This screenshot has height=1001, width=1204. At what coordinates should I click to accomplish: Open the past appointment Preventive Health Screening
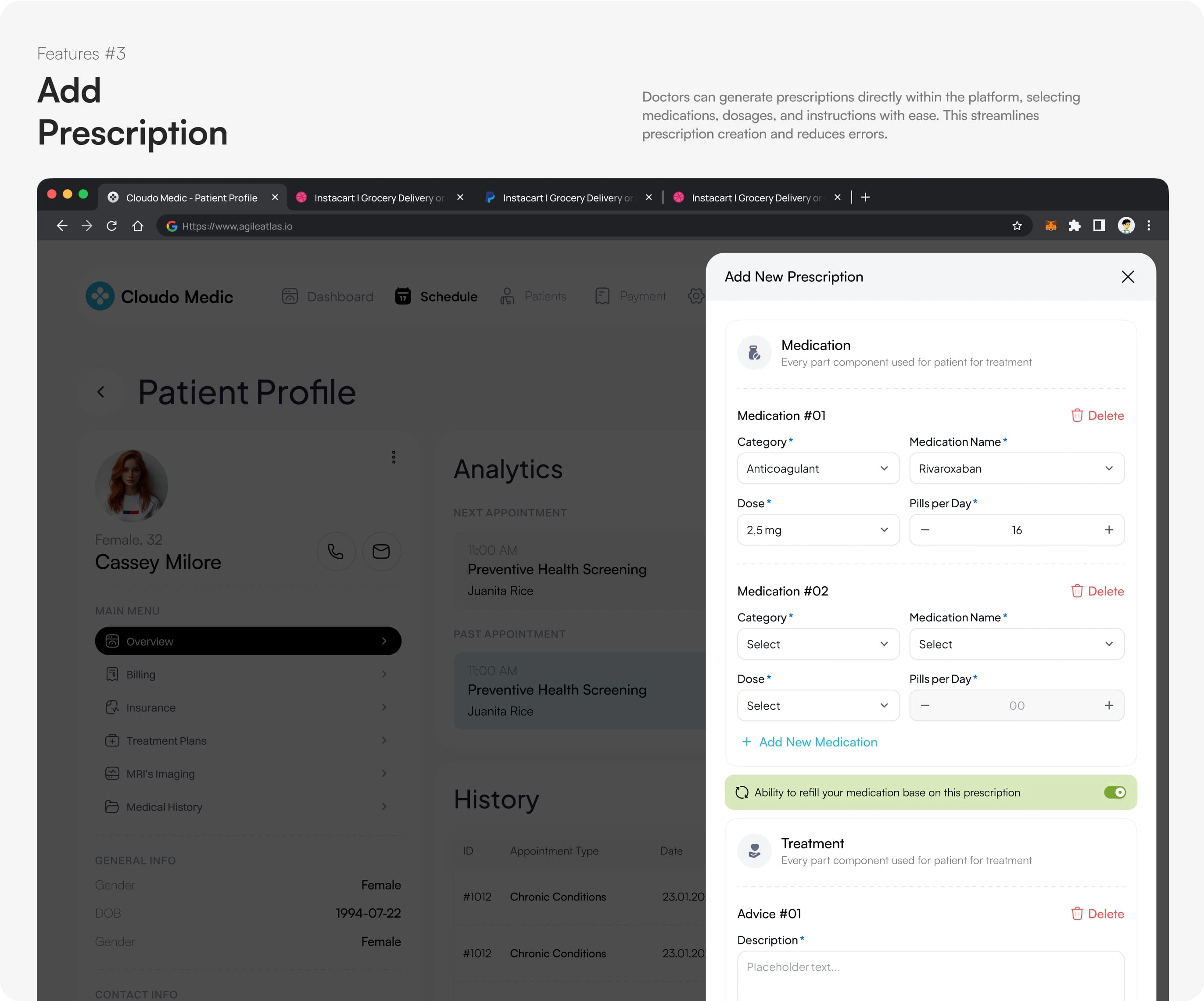(579, 691)
